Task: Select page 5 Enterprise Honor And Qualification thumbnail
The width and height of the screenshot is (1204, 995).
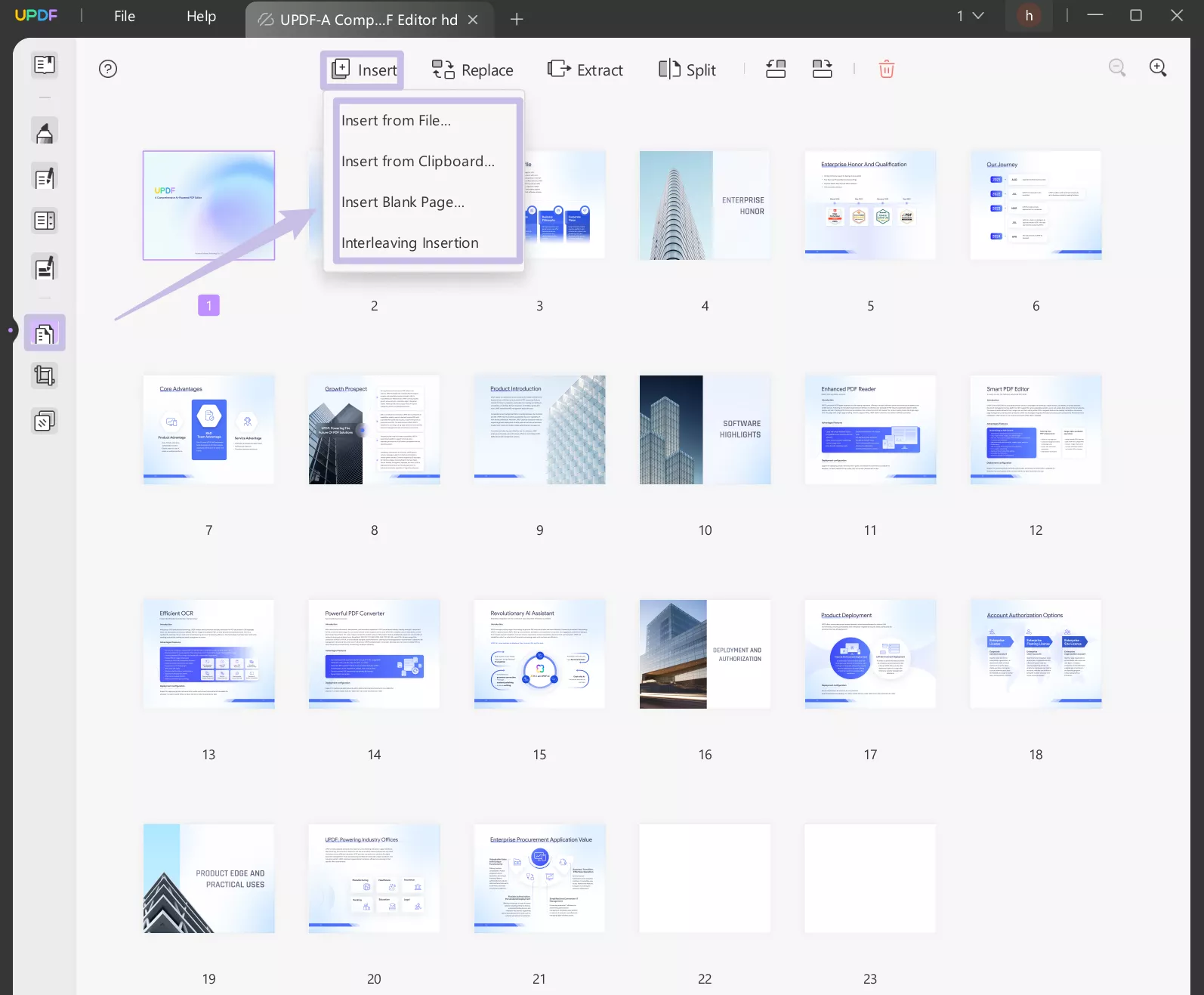Action: tap(870, 205)
